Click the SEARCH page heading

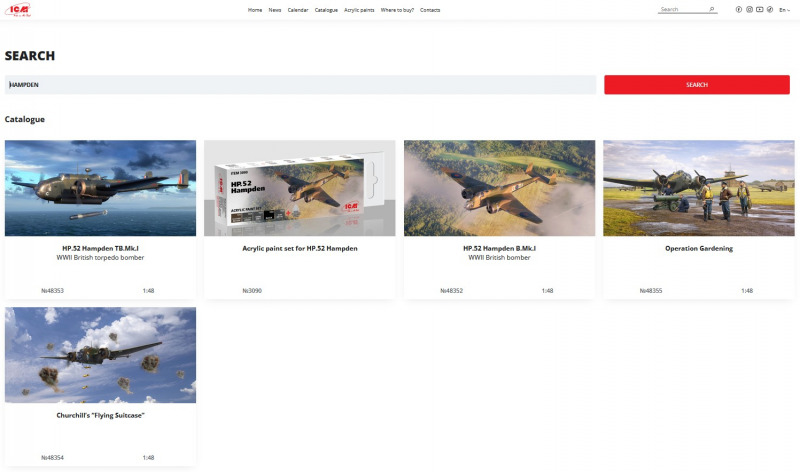coord(30,56)
